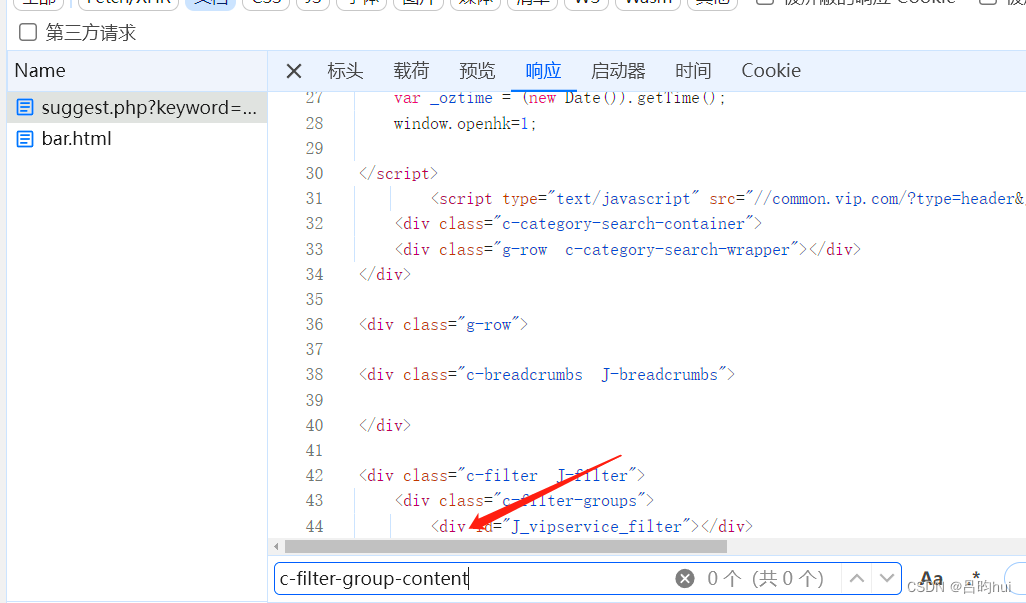This screenshot has height=603, width=1026.
Task: Select the 响应 tab
Action: [x=543, y=71]
